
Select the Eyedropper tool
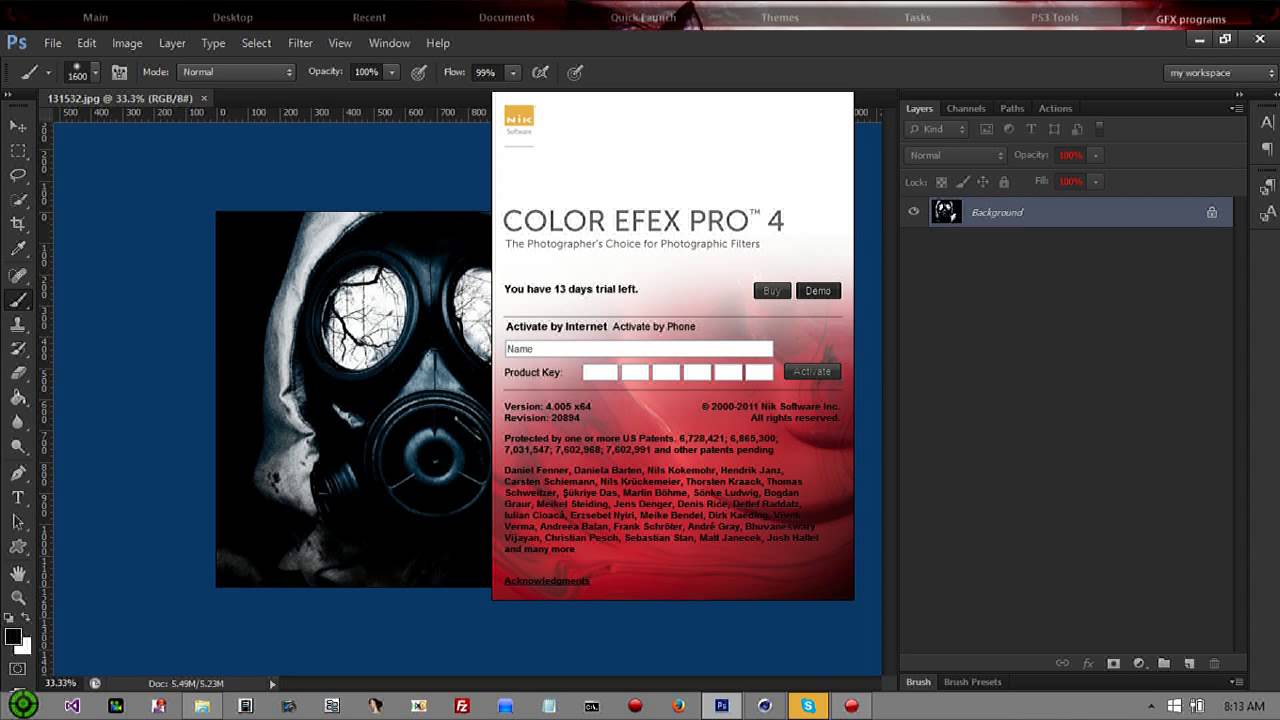coord(18,250)
